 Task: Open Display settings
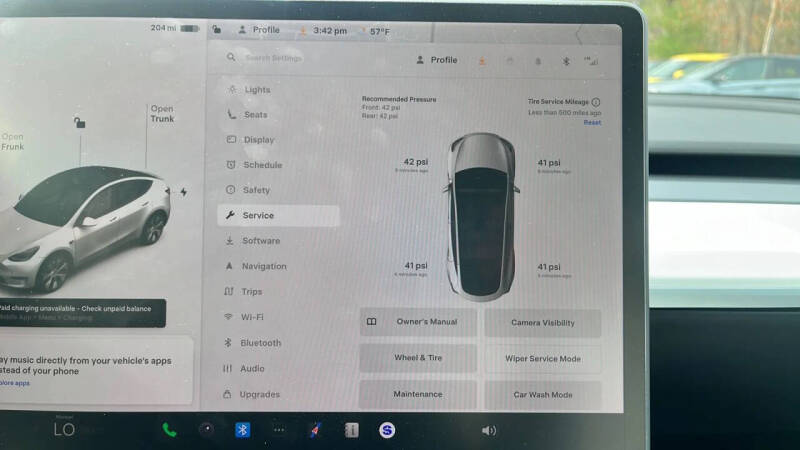(x=259, y=140)
